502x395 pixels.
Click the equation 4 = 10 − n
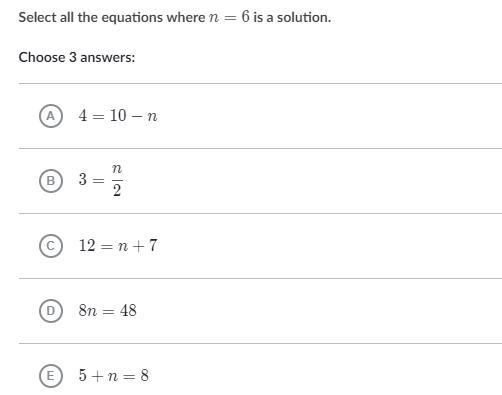pyautogui.click(x=118, y=116)
